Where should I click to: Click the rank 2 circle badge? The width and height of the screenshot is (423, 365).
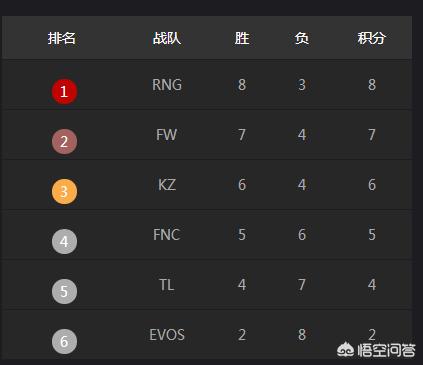tap(64, 141)
